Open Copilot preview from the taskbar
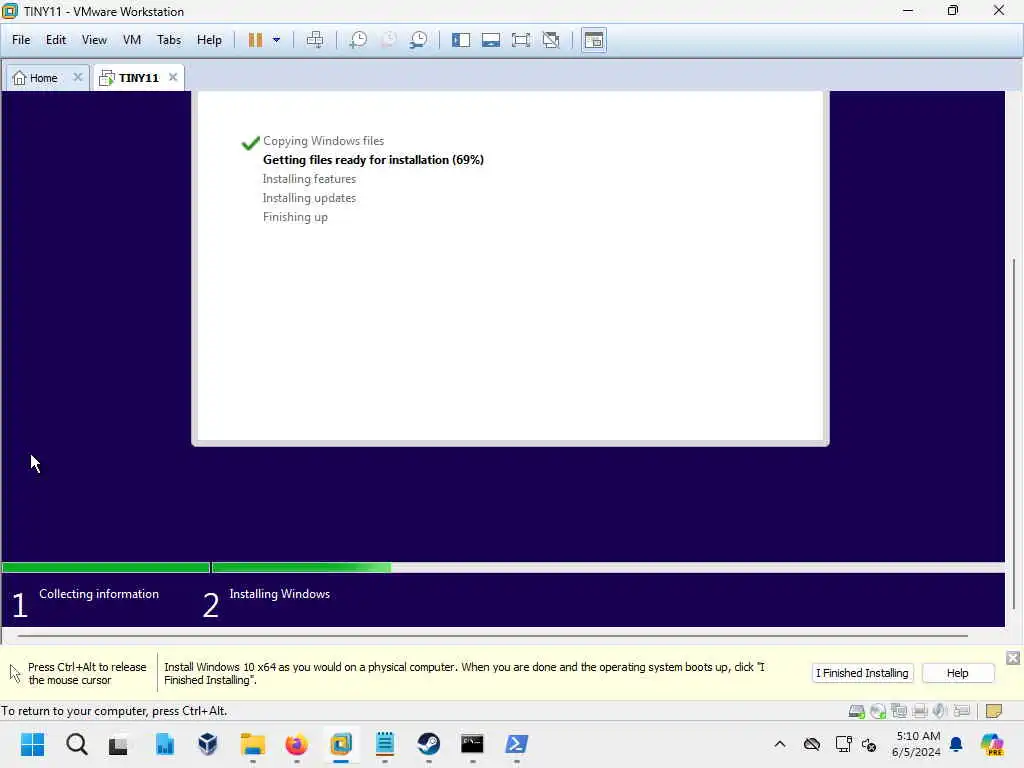The width and height of the screenshot is (1024, 768). pyautogui.click(x=992, y=744)
